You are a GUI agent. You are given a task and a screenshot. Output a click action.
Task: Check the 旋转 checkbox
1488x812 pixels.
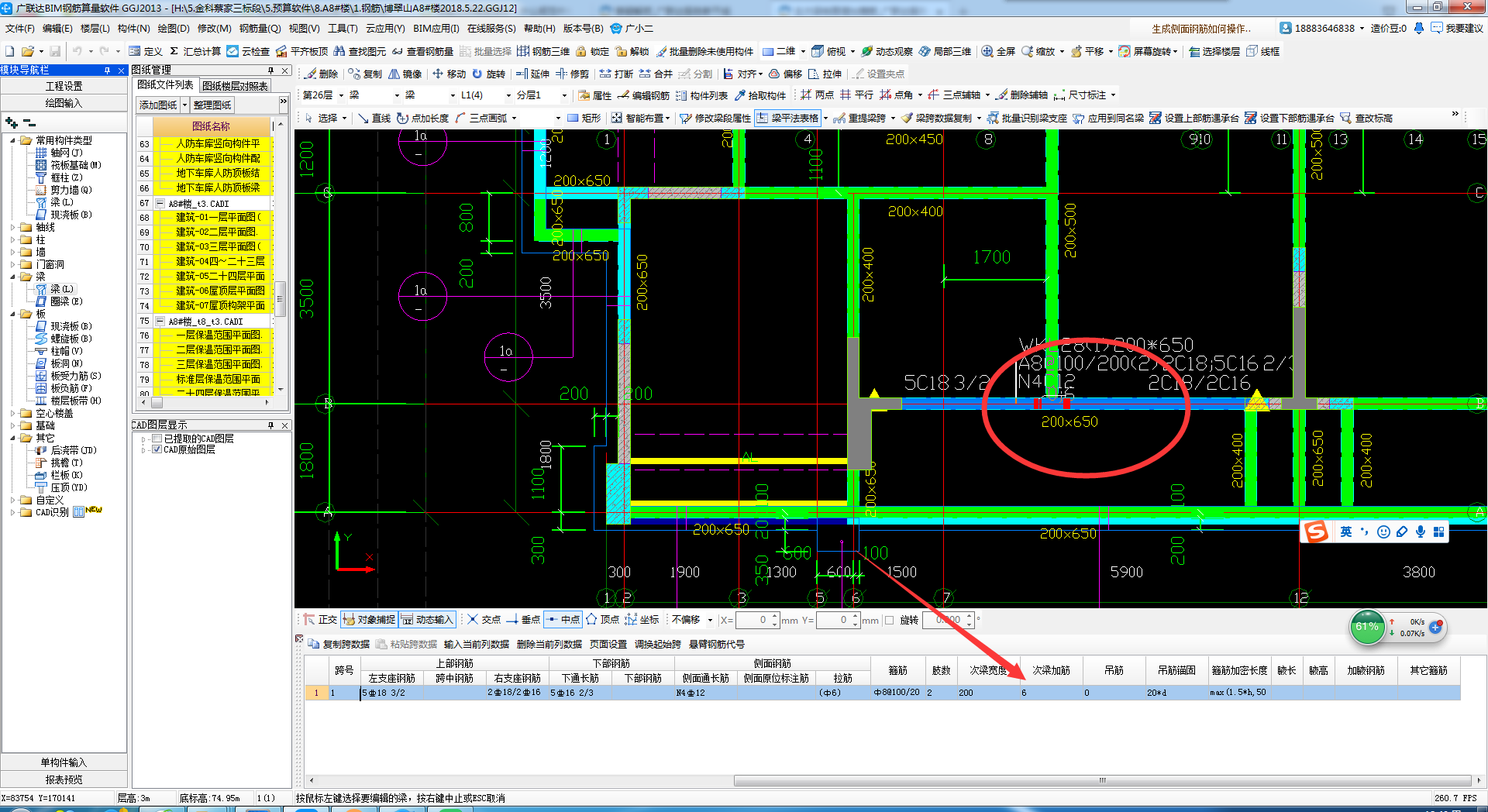[890, 620]
